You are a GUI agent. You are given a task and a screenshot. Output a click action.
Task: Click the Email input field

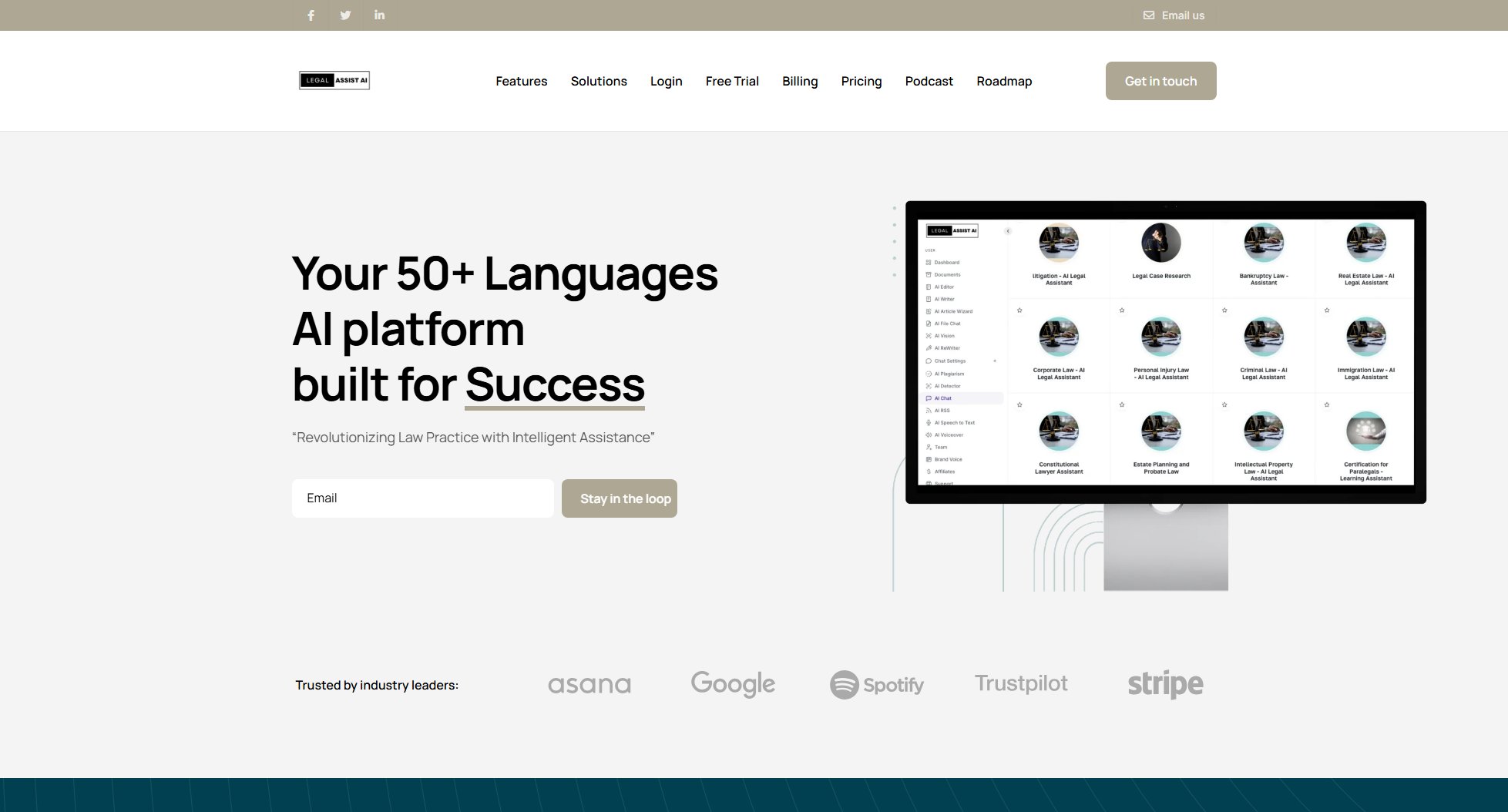pos(422,498)
